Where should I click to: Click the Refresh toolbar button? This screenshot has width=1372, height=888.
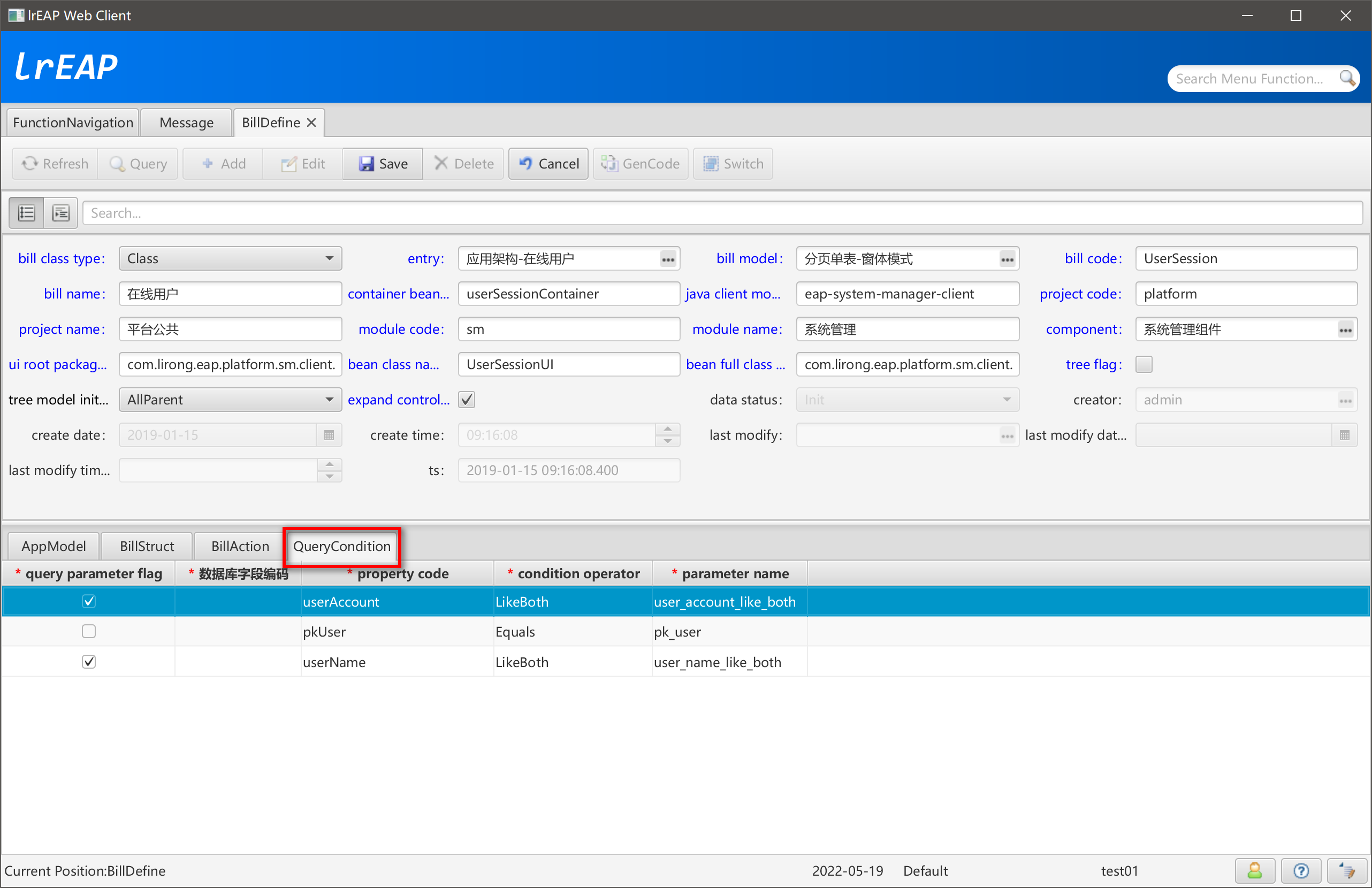point(55,164)
